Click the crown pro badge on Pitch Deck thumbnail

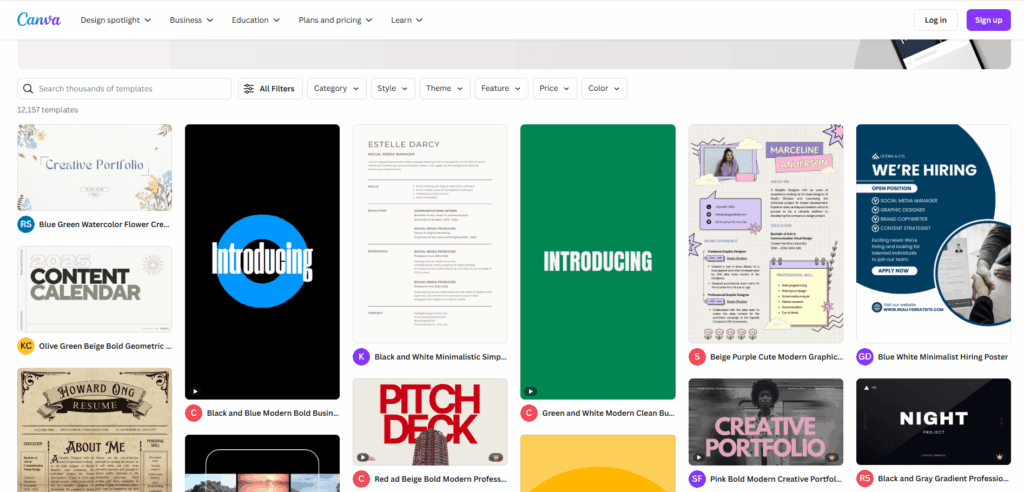pyautogui.click(x=496, y=457)
